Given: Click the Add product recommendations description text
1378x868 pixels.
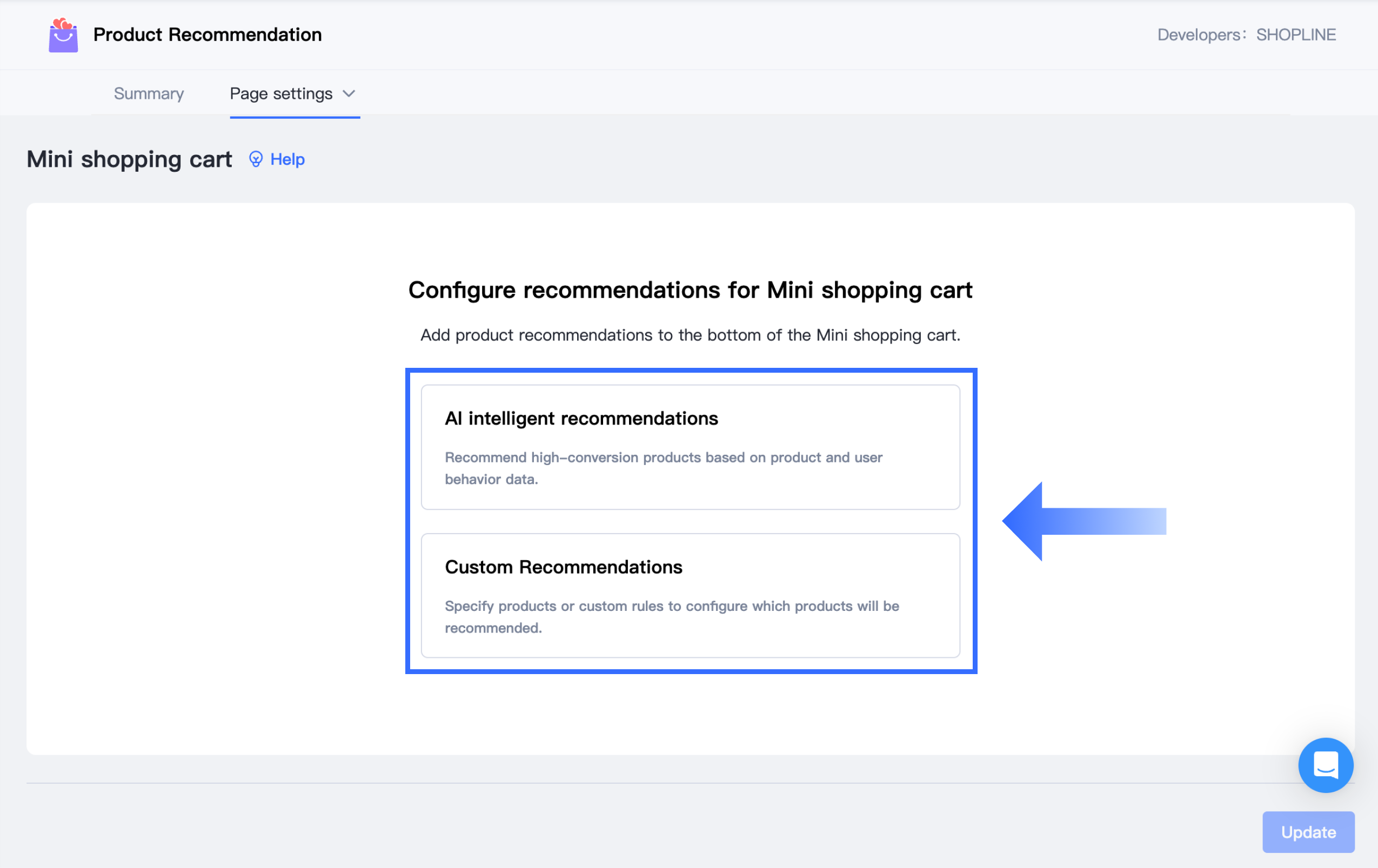Looking at the screenshot, I should pyautogui.click(x=690, y=335).
